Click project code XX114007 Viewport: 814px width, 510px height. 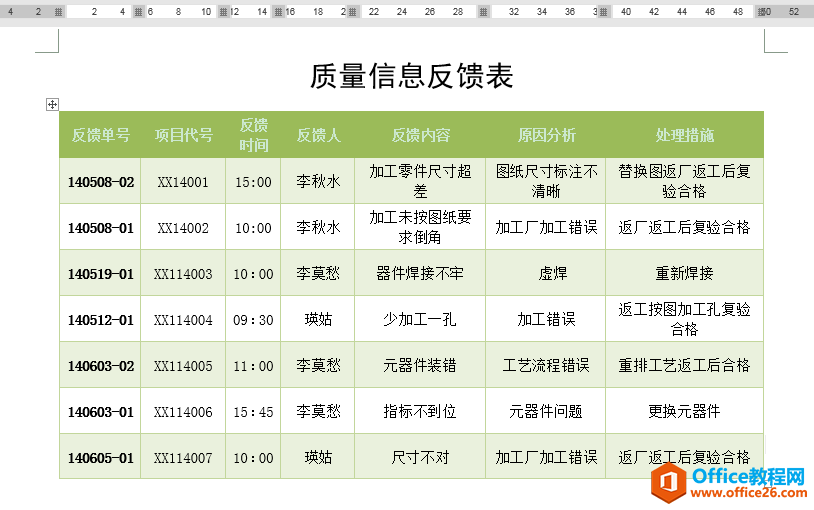[183, 458]
